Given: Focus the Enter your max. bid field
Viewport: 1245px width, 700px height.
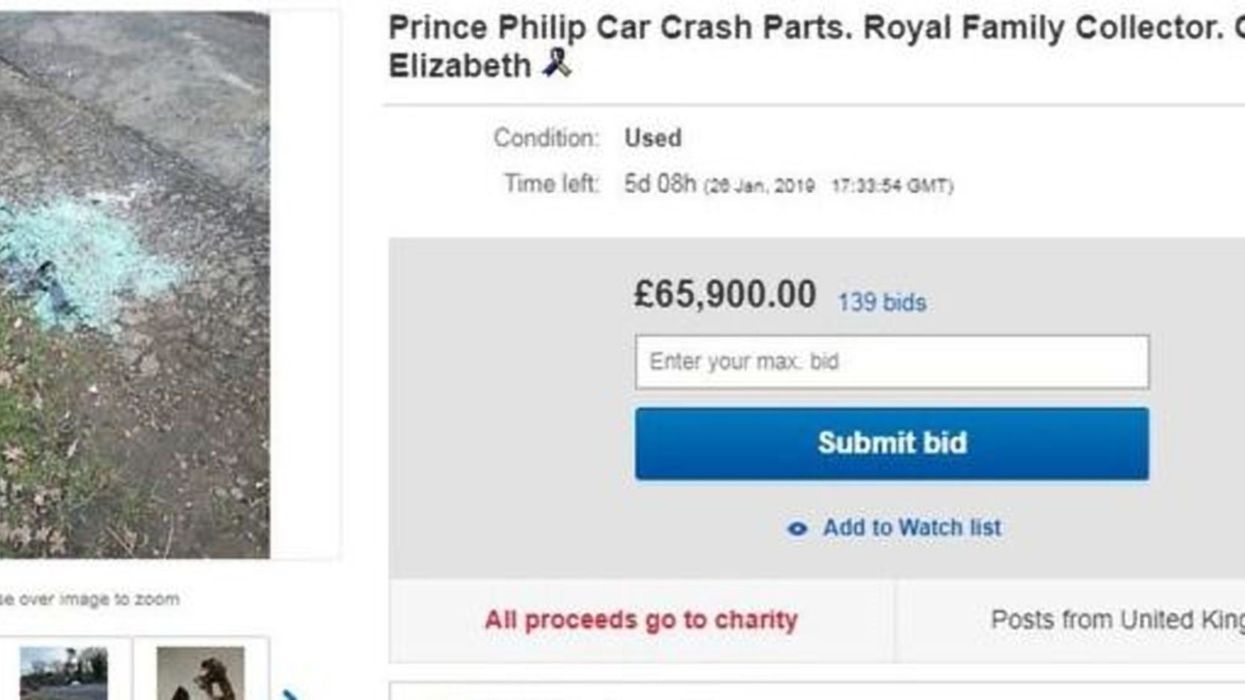Looking at the screenshot, I should [x=891, y=362].
